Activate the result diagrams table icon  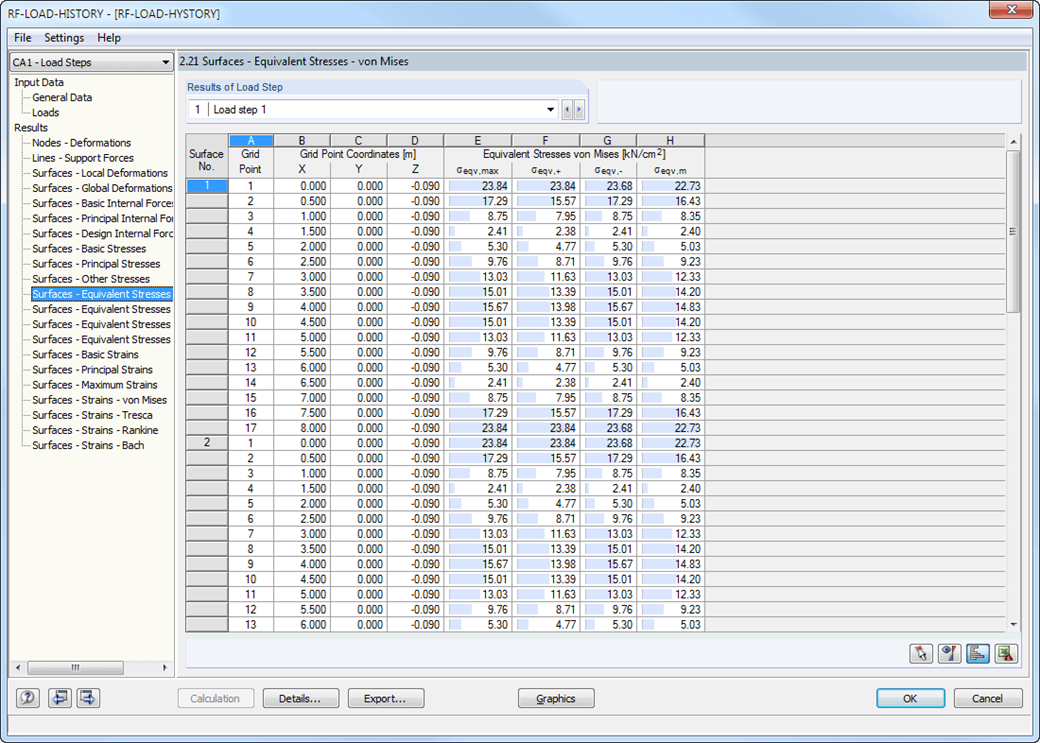977,653
